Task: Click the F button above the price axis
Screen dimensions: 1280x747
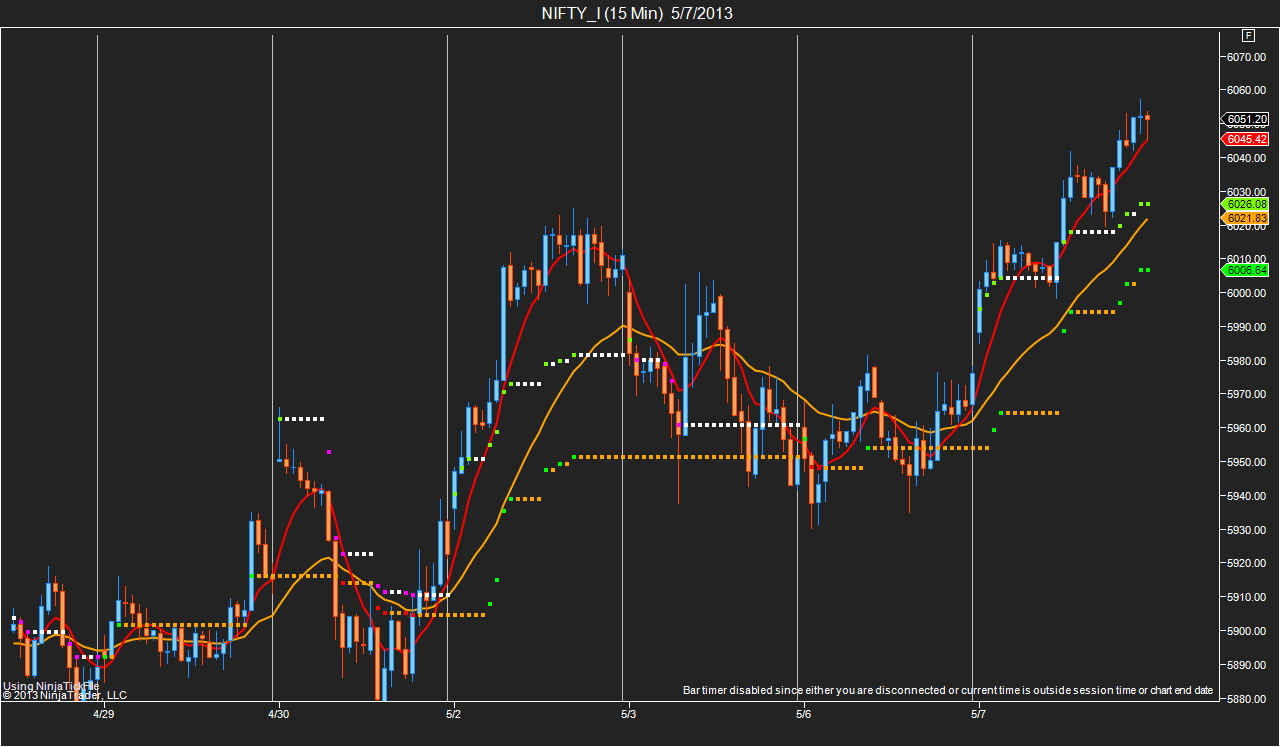Action: [1248, 35]
